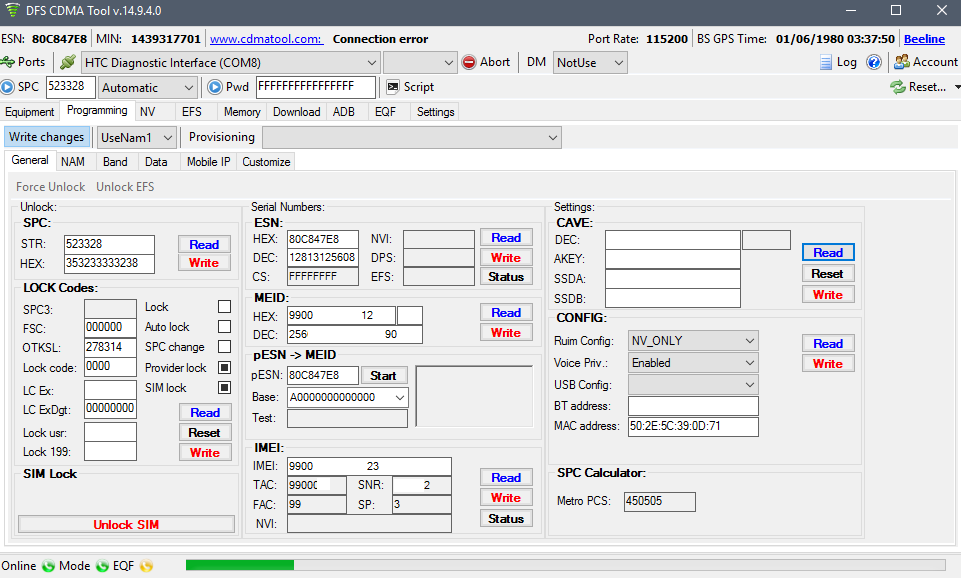Image resolution: width=961 pixels, height=578 pixels.
Task: Switch to the Memory tab
Action: click(x=242, y=112)
